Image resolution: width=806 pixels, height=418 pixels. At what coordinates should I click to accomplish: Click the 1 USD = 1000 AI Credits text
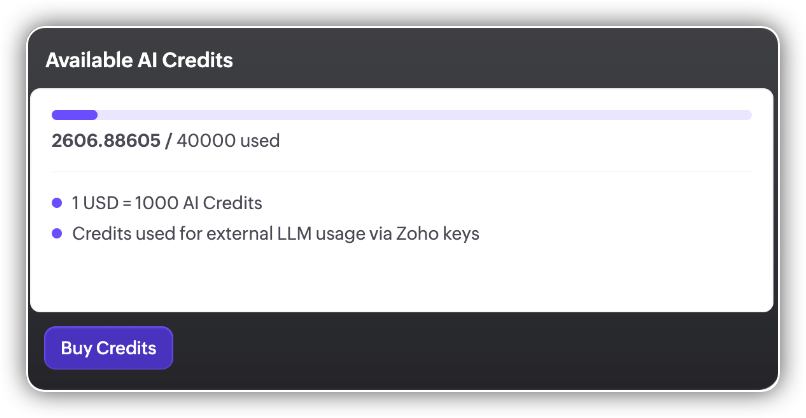(x=167, y=203)
